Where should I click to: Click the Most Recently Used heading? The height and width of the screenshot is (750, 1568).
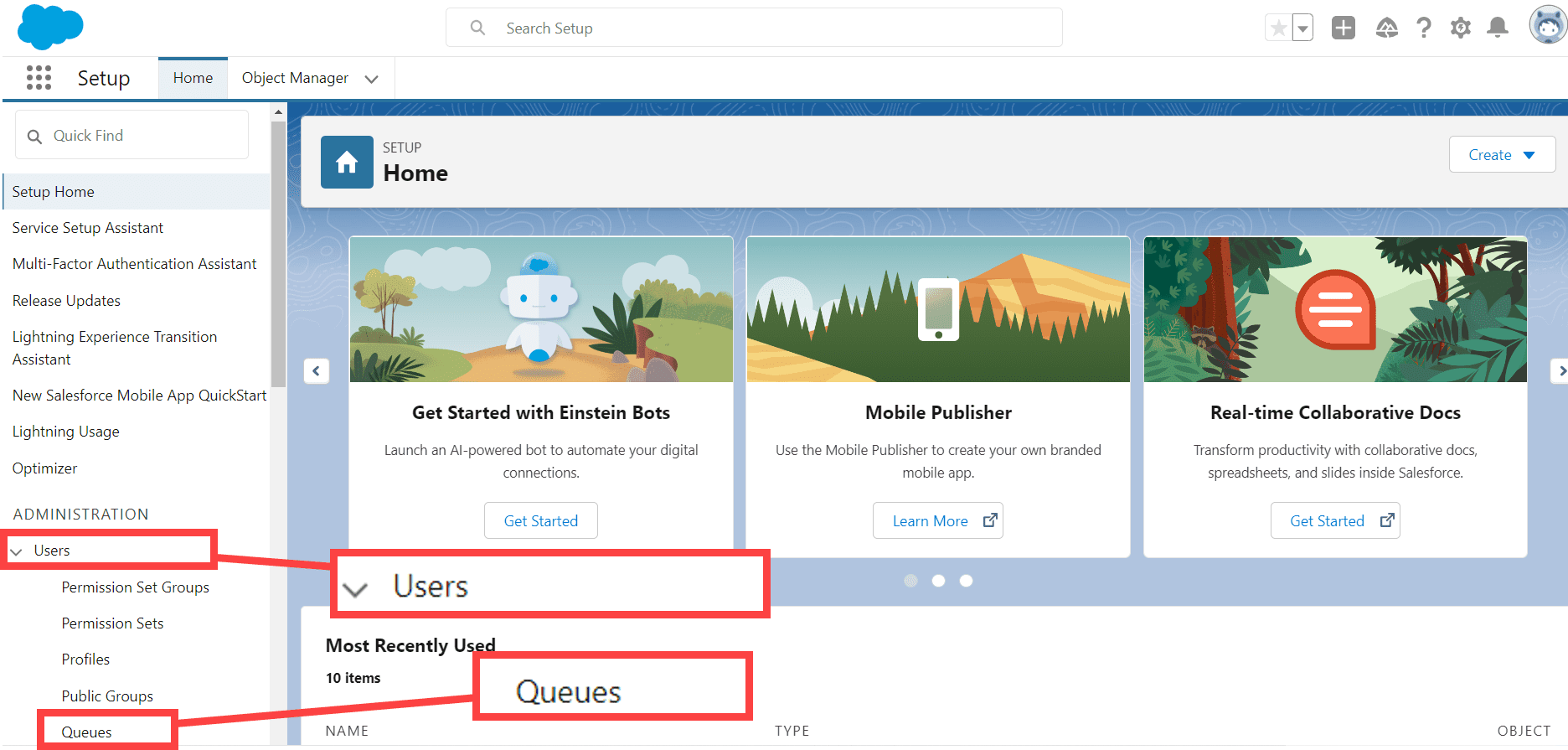(x=410, y=645)
